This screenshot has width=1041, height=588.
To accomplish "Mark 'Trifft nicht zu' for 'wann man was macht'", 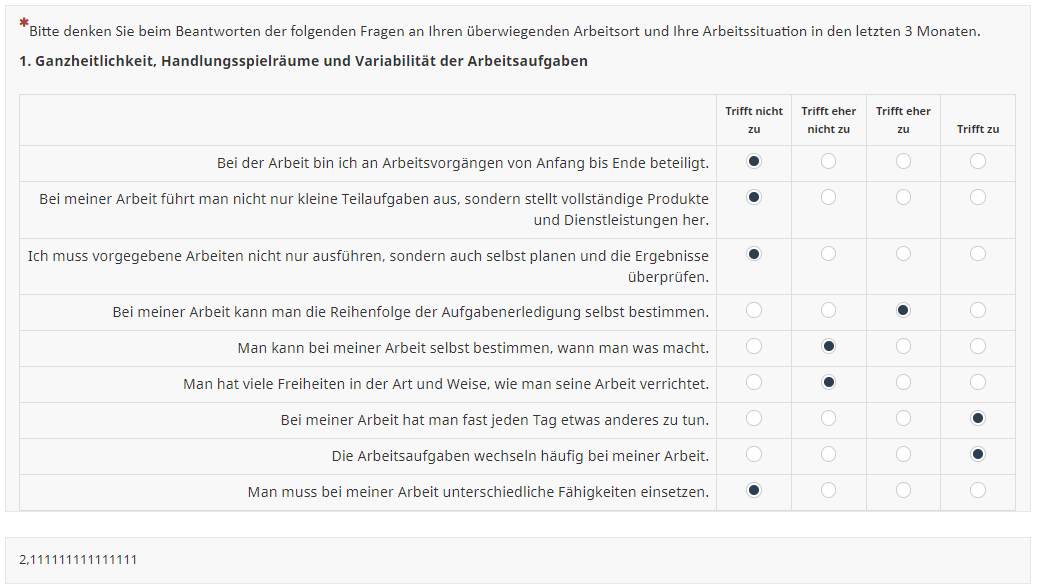I will (x=754, y=347).
